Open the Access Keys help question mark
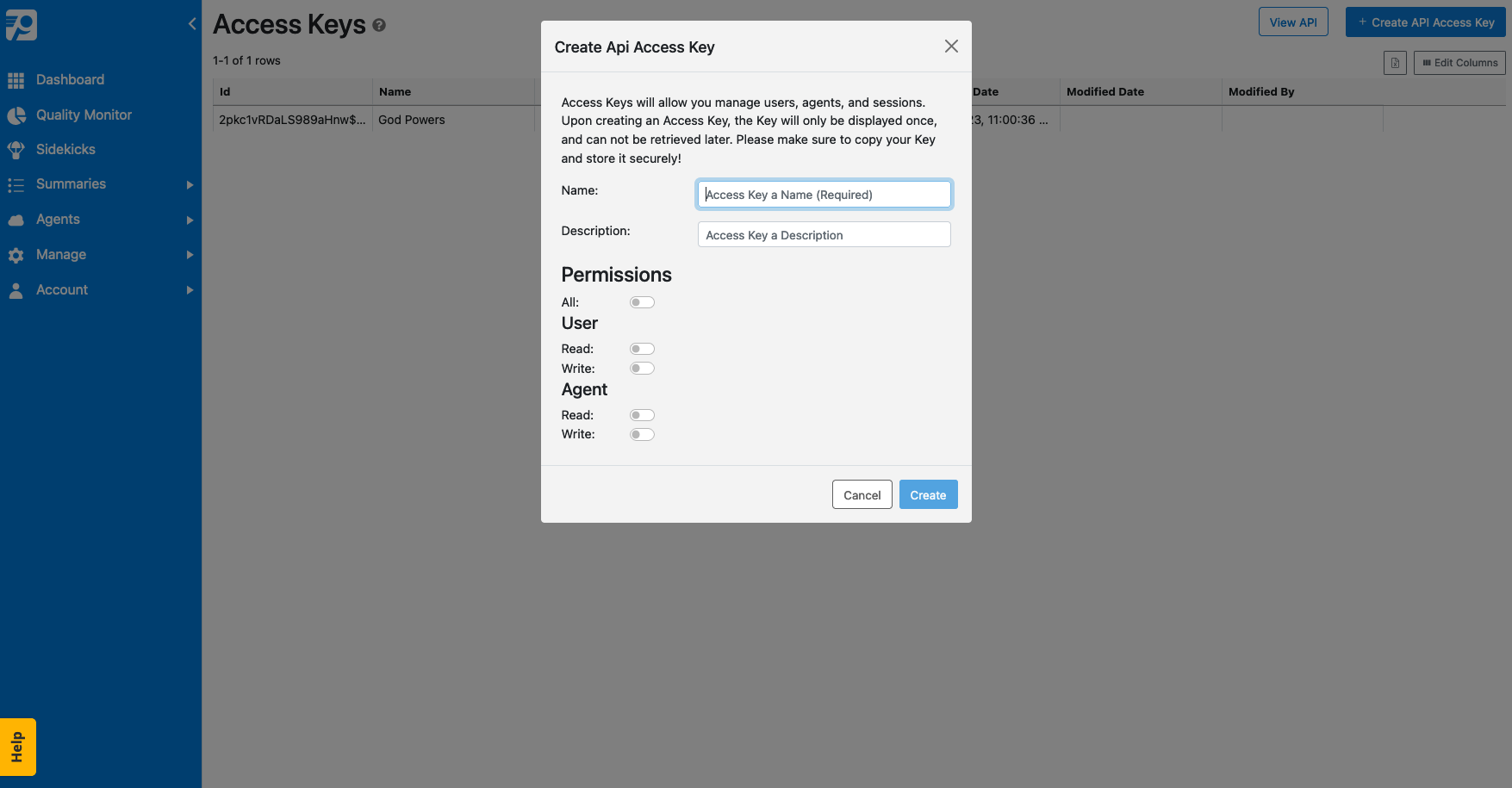This screenshot has height=788, width=1512. 381,26
